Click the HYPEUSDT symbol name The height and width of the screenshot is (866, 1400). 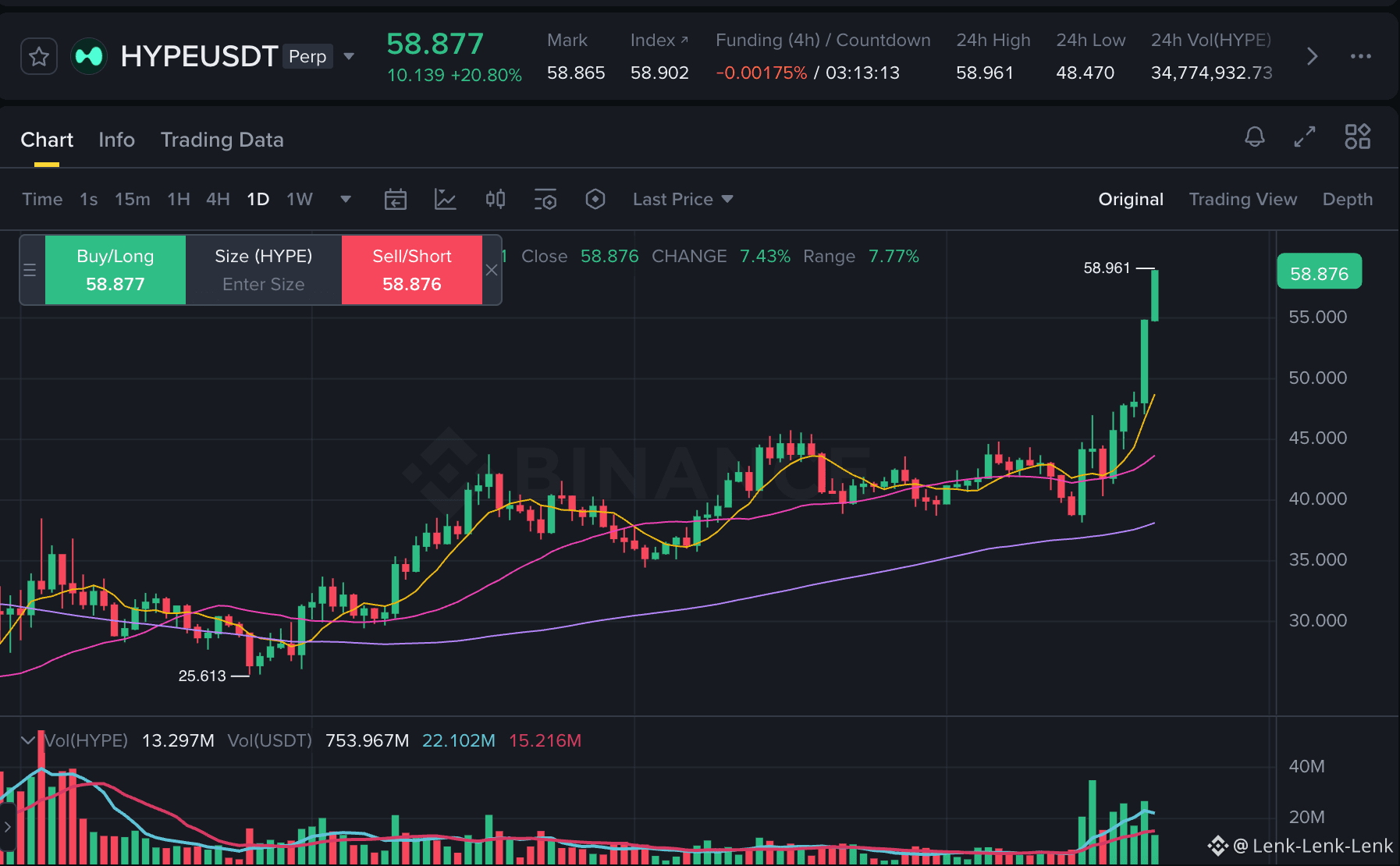coord(199,56)
